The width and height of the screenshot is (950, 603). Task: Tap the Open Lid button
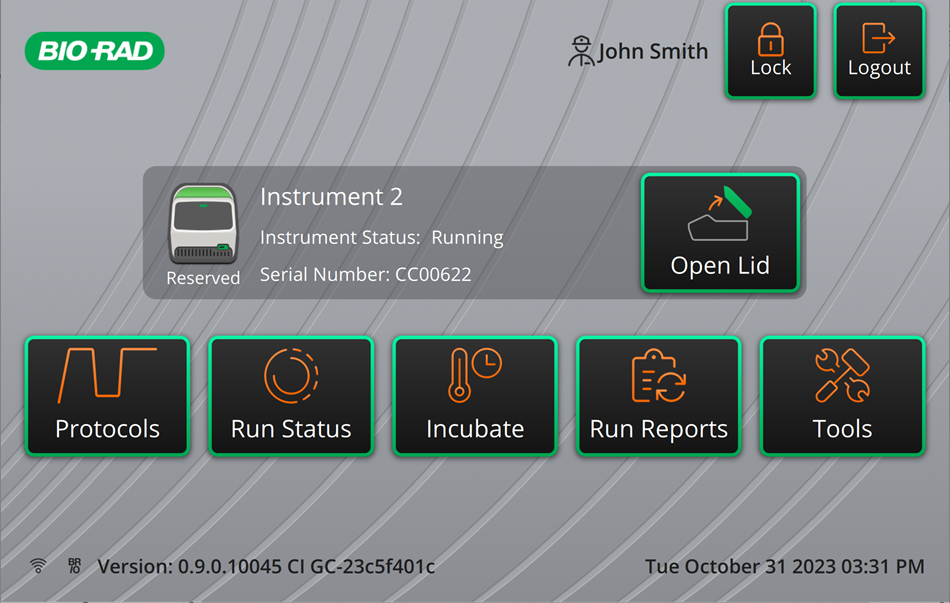click(720, 233)
